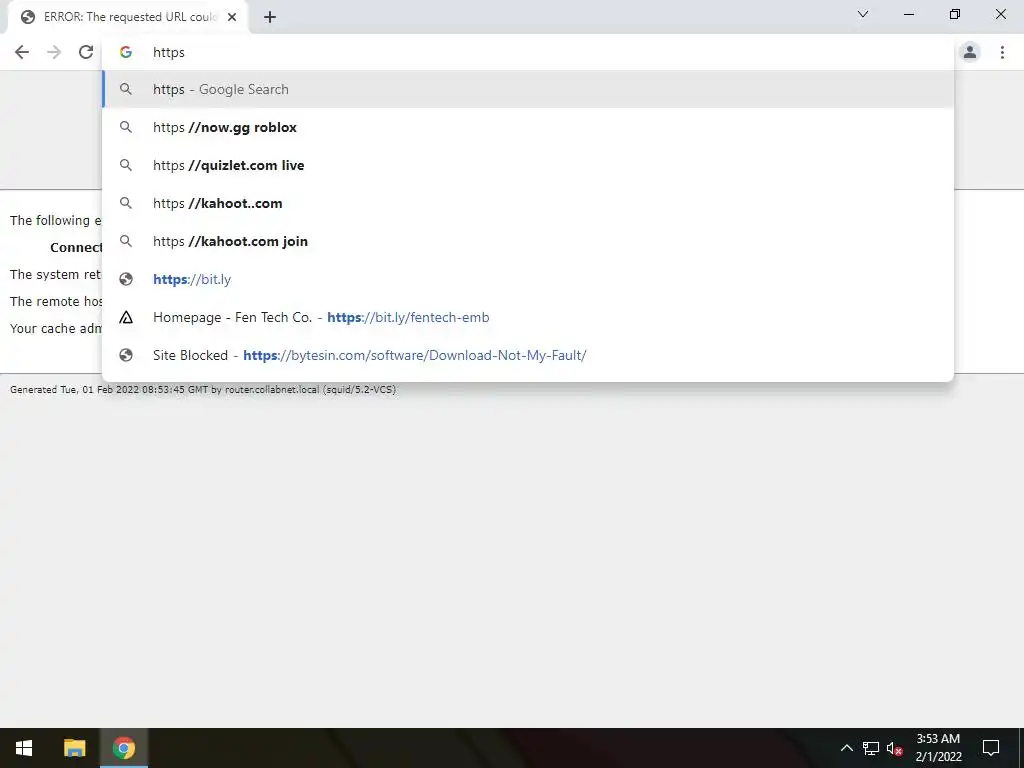1024x768 pixels.
Task: Open Chrome three-dot menu
Action: coord(1002,52)
